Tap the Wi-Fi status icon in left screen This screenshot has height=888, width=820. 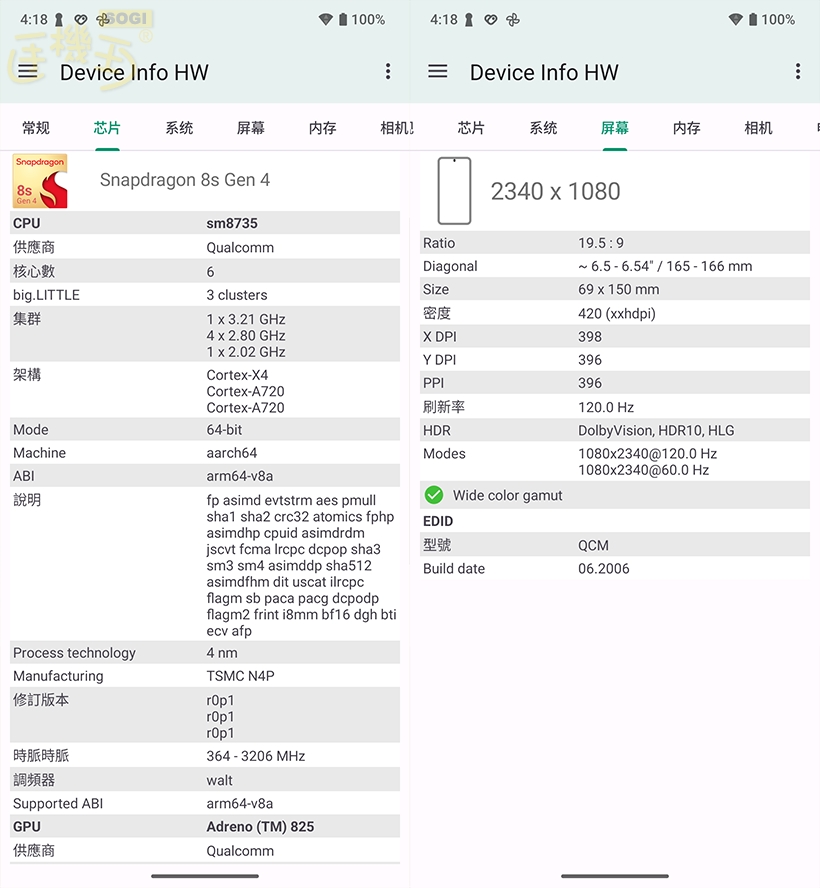pyautogui.click(x=326, y=20)
